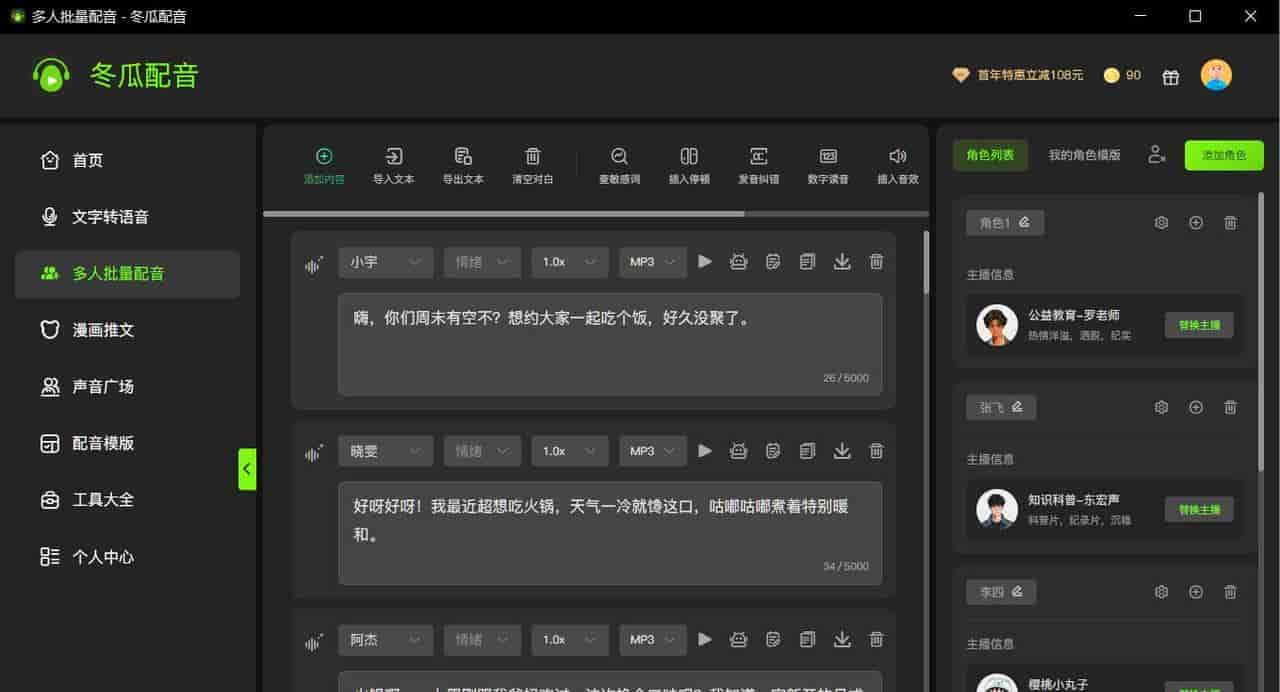Open the 小宇 speaker dropdown
Viewport: 1280px width, 692px height.
click(386, 261)
